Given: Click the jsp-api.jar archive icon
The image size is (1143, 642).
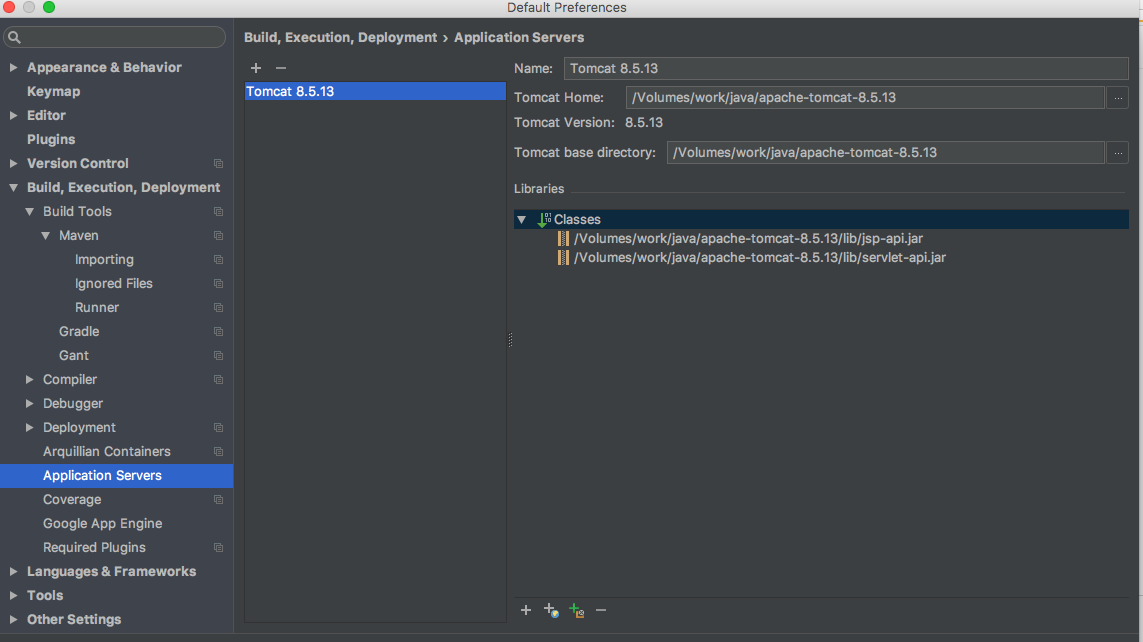Looking at the screenshot, I should [563, 238].
